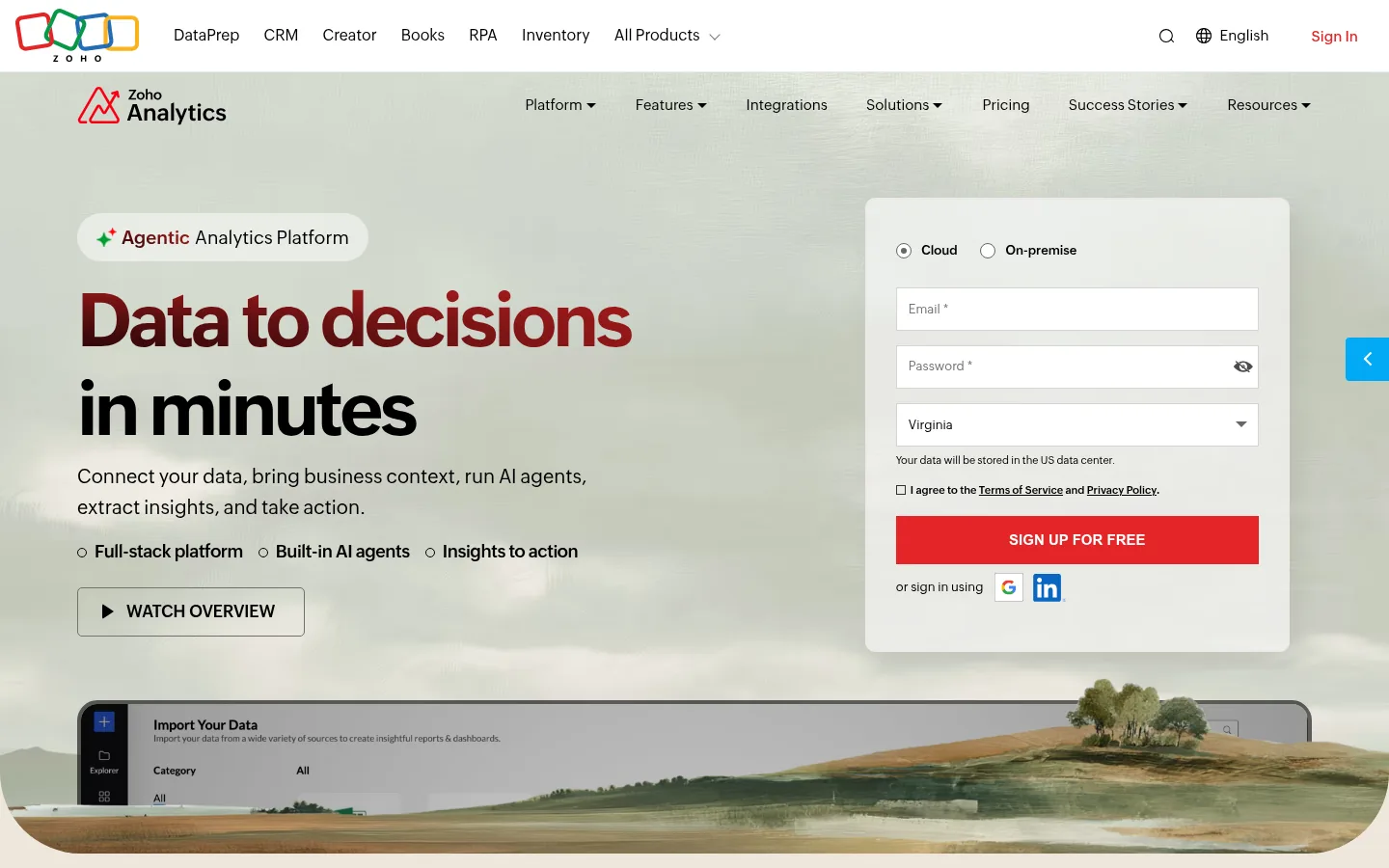Expand the blue side panel arrow
Viewport: 1389px width, 868px height.
click(x=1367, y=359)
